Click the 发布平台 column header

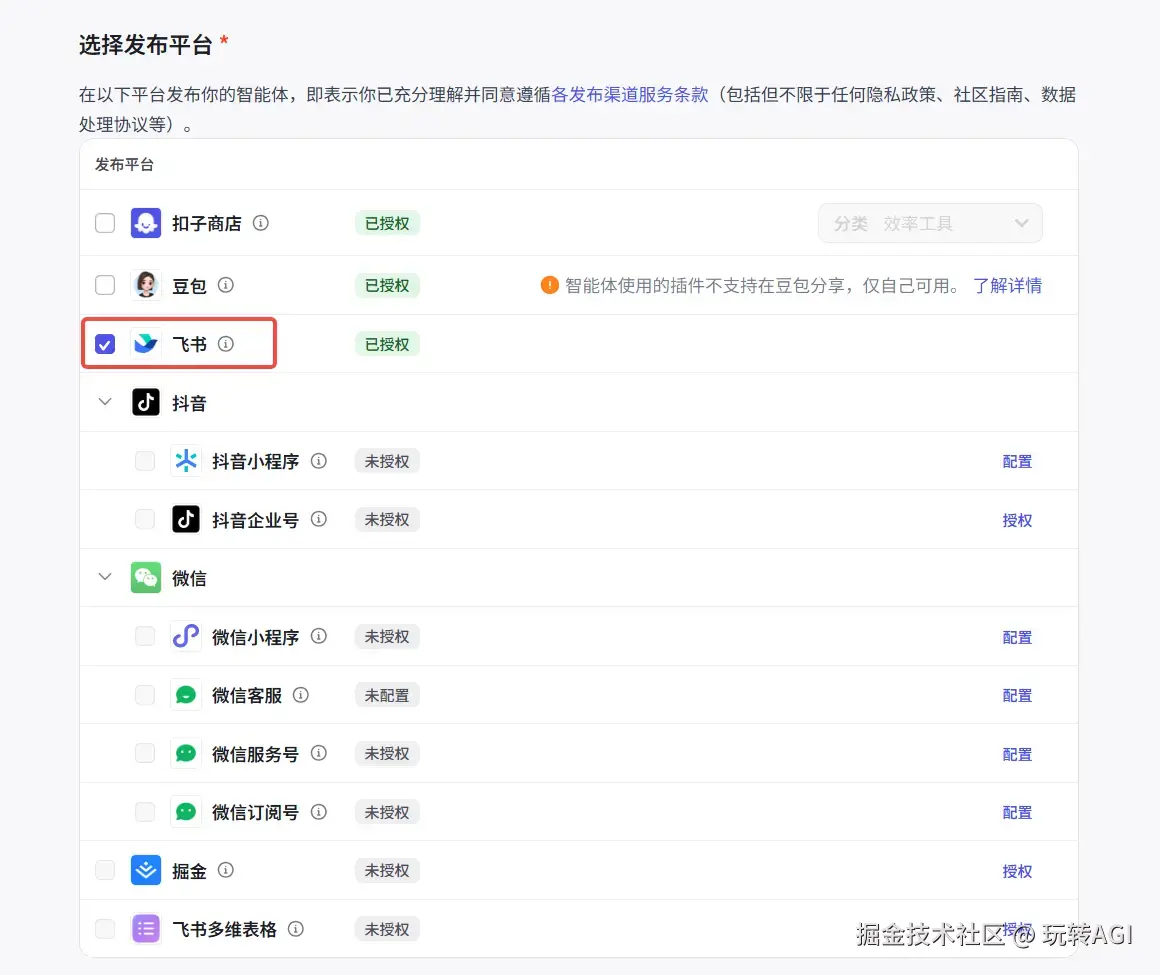click(x=124, y=164)
